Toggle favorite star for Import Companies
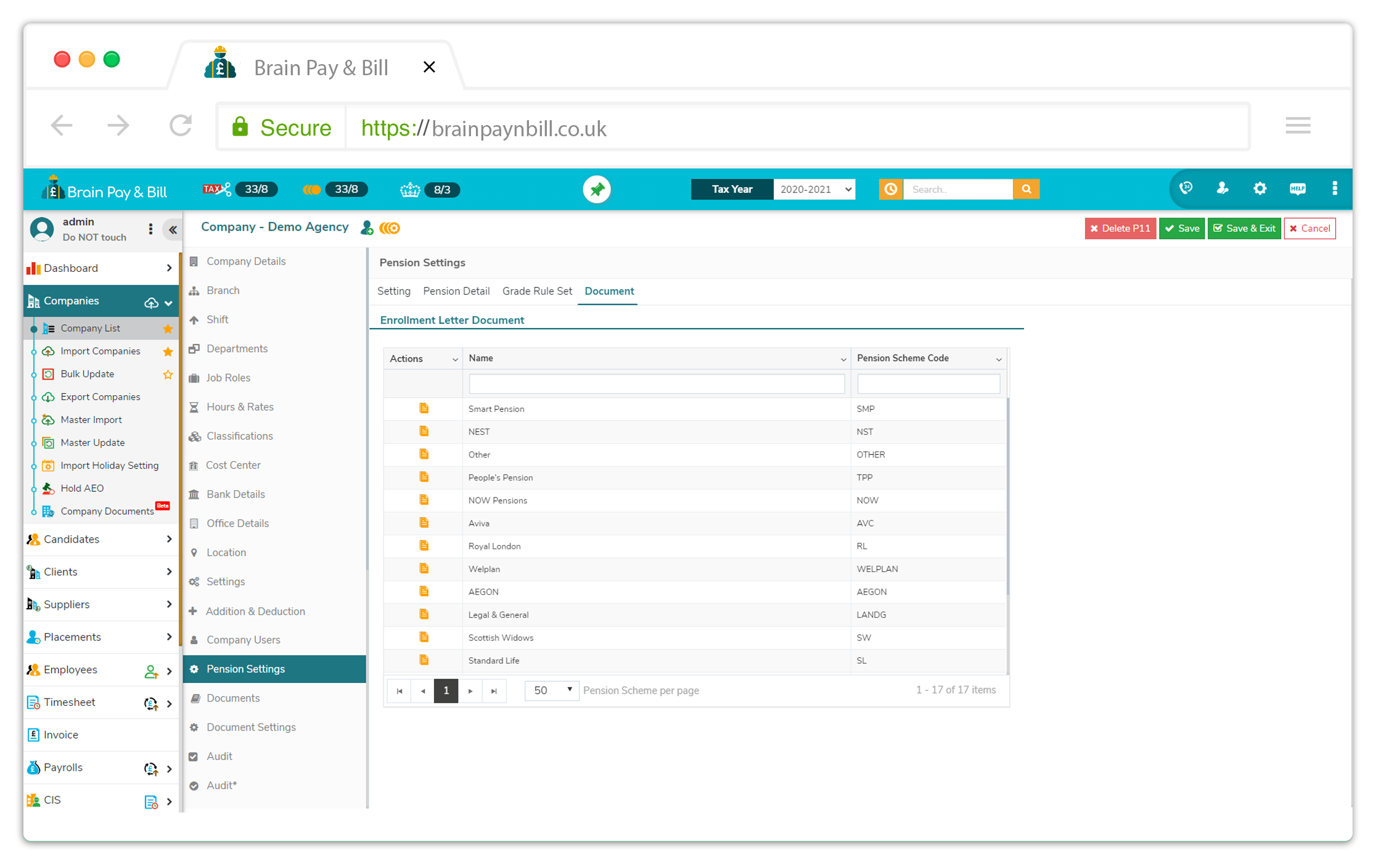This screenshot has height=868, width=1376. (168, 351)
